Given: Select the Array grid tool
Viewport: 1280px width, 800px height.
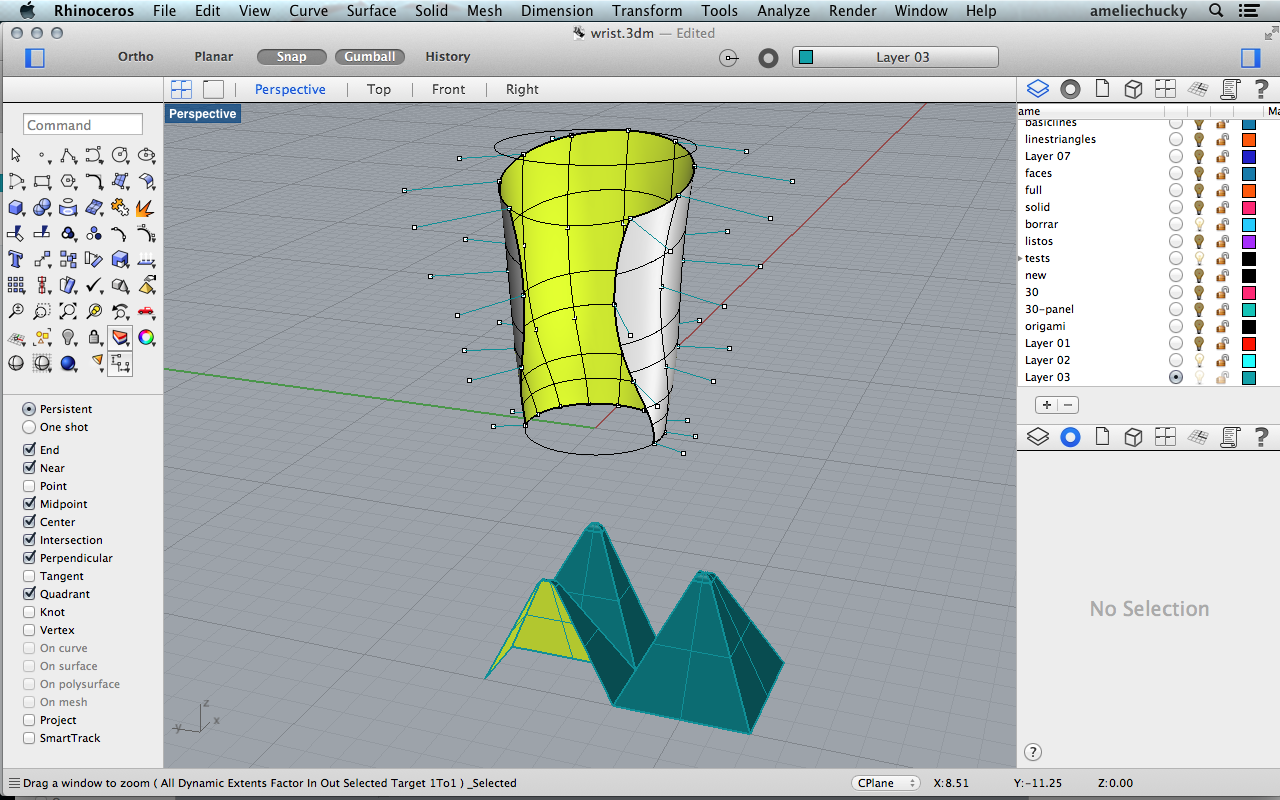Looking at the screenshot, I should coord(16,286).
